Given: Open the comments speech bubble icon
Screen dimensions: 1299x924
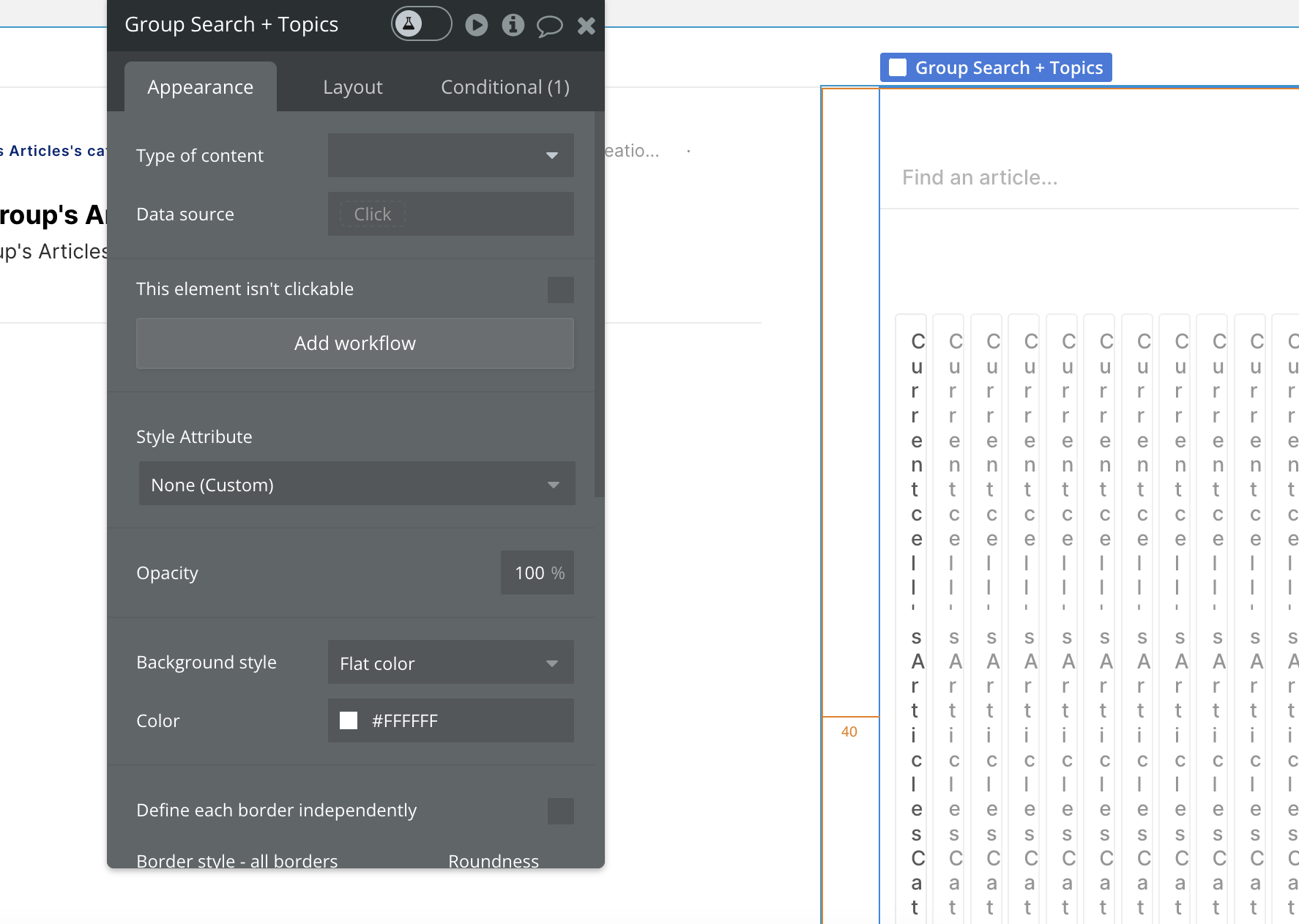Looking at the screenshot, I should 550,26.
